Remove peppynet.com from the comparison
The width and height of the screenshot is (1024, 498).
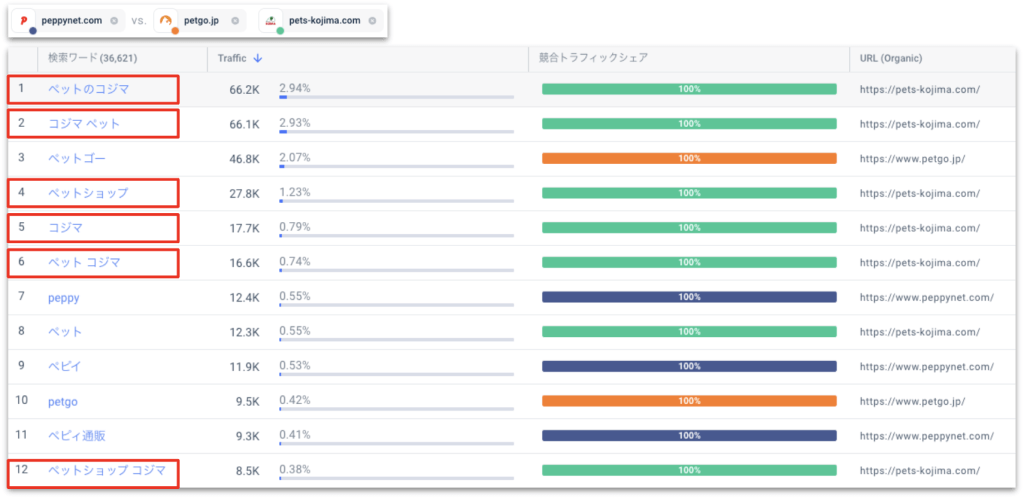pyautogui.click(x=114, y=20)
